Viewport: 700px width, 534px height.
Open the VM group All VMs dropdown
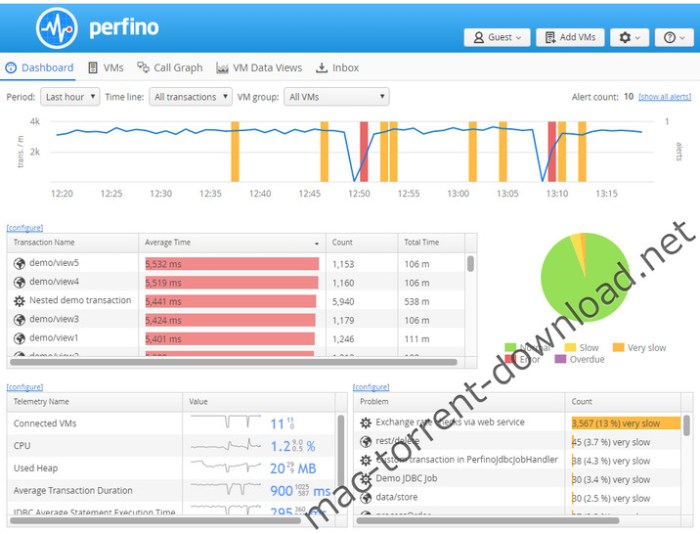click(x=337, y=97)
